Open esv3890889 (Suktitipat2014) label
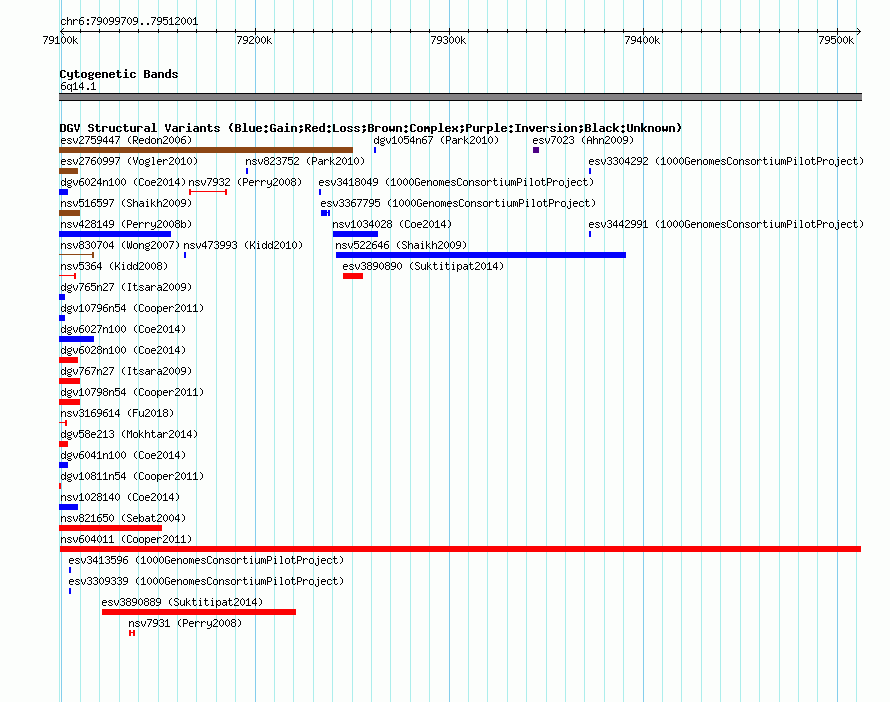This screenshot has height=702, width=890. (182, 602)
